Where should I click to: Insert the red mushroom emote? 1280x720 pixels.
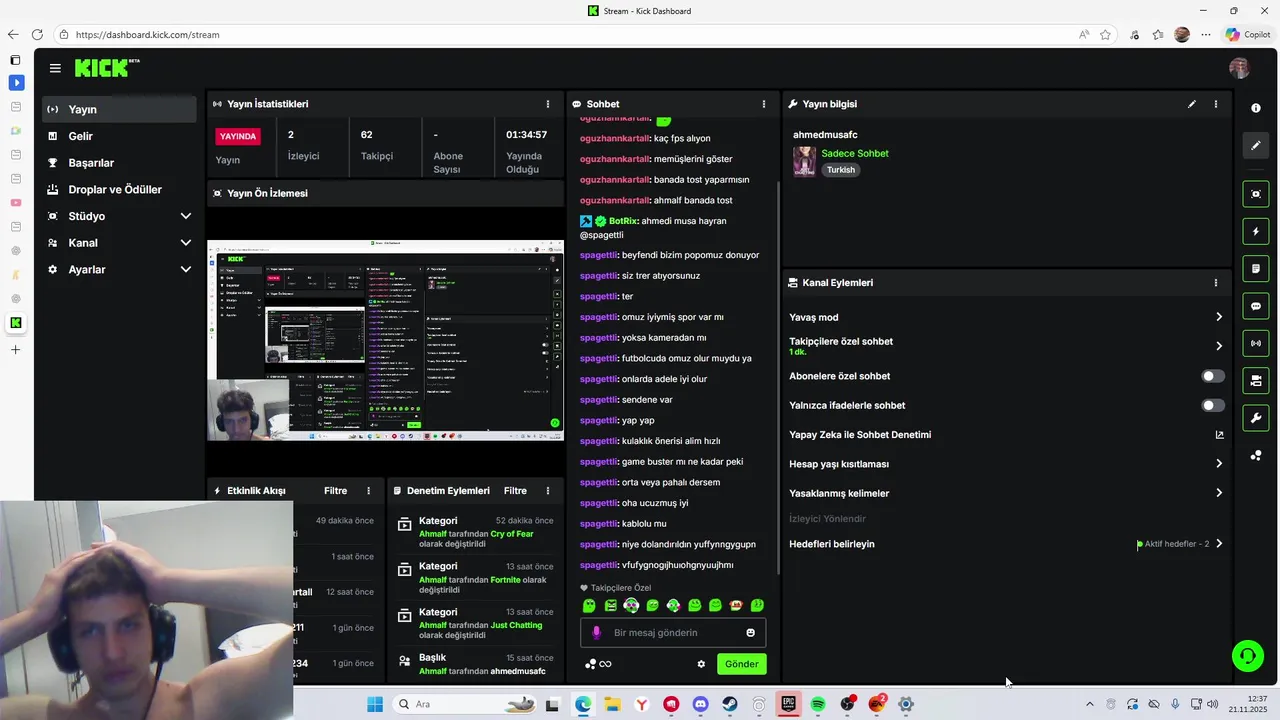736,606
